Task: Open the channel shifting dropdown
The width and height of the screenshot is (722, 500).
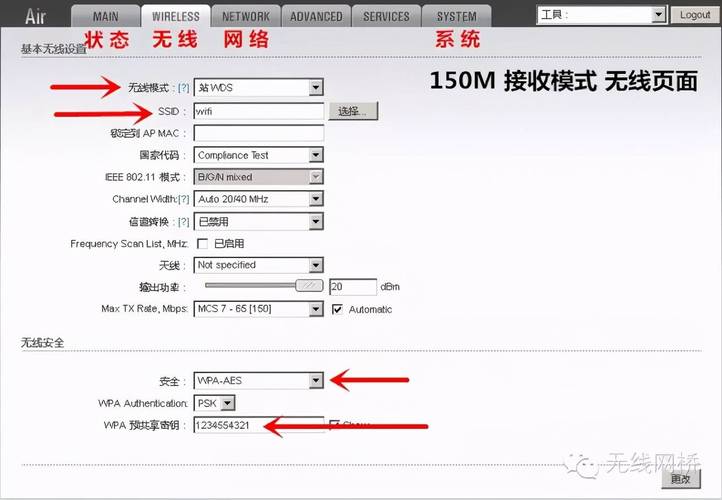Action: (259, 221)
